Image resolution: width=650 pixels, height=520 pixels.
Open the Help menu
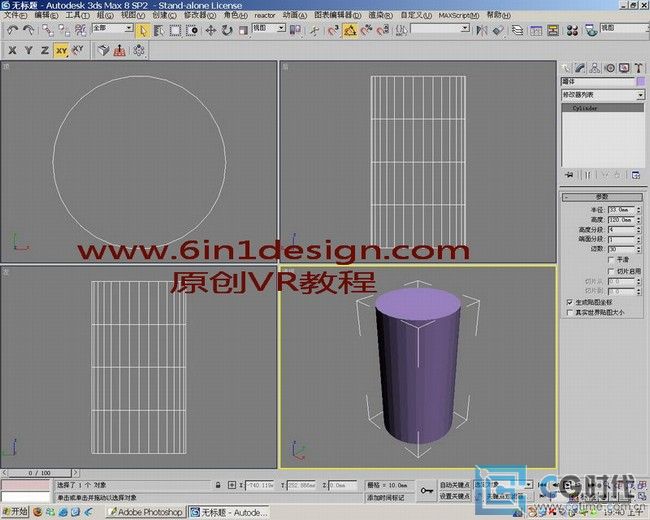pyautogui.click(x=499, y=15)
